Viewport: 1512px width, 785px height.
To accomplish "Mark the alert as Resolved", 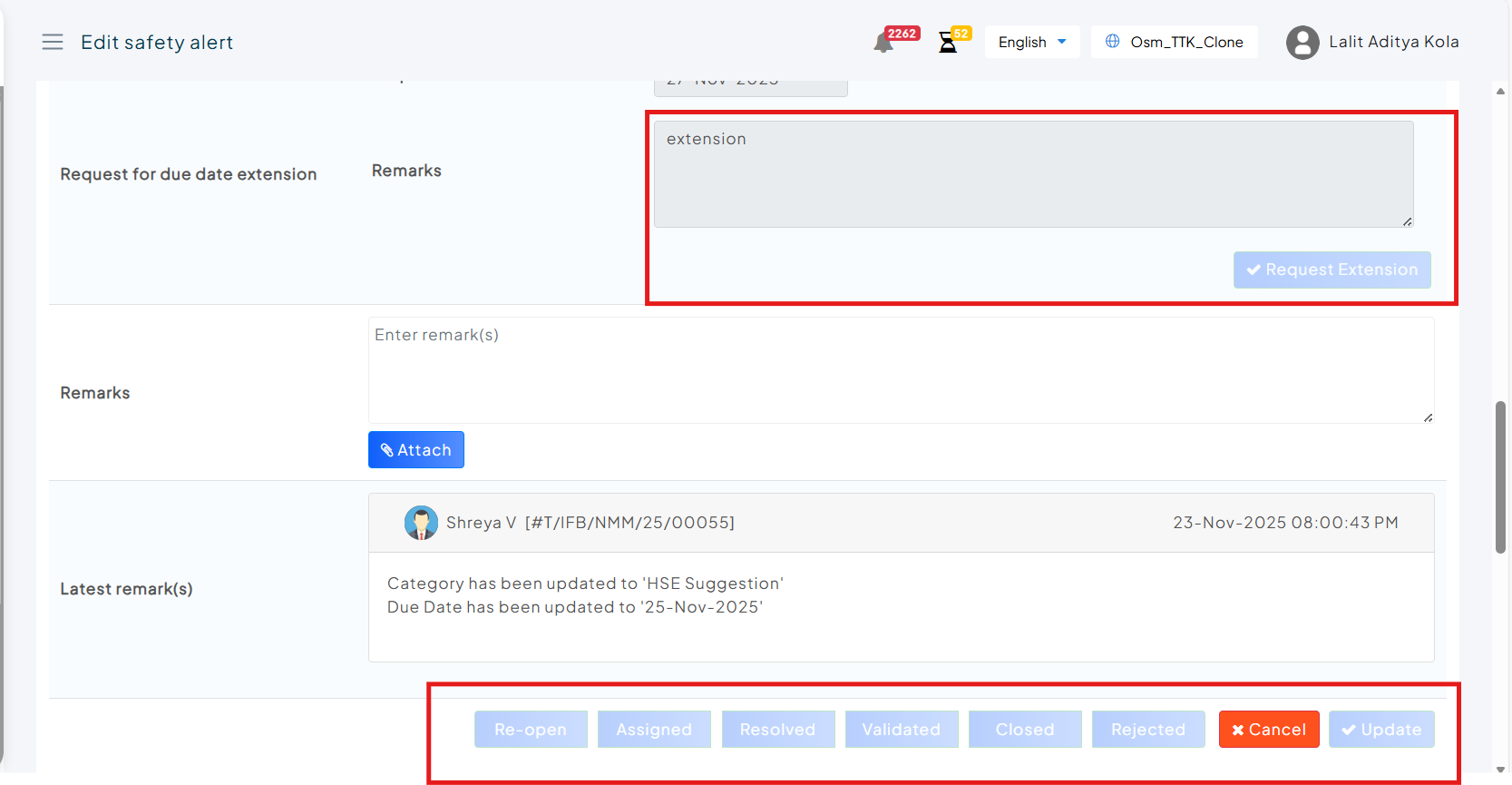I will coord(777,730).
